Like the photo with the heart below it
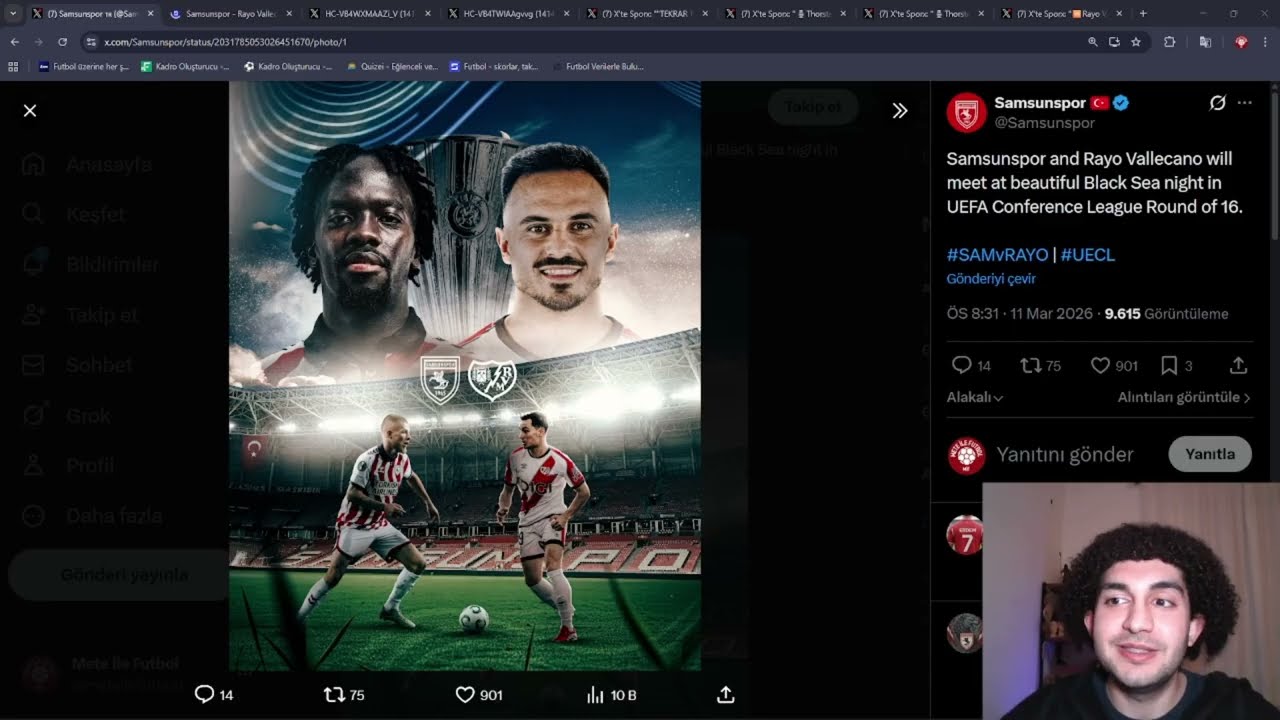This screenshot has height=720, width=1280. [x=465, y=694]
